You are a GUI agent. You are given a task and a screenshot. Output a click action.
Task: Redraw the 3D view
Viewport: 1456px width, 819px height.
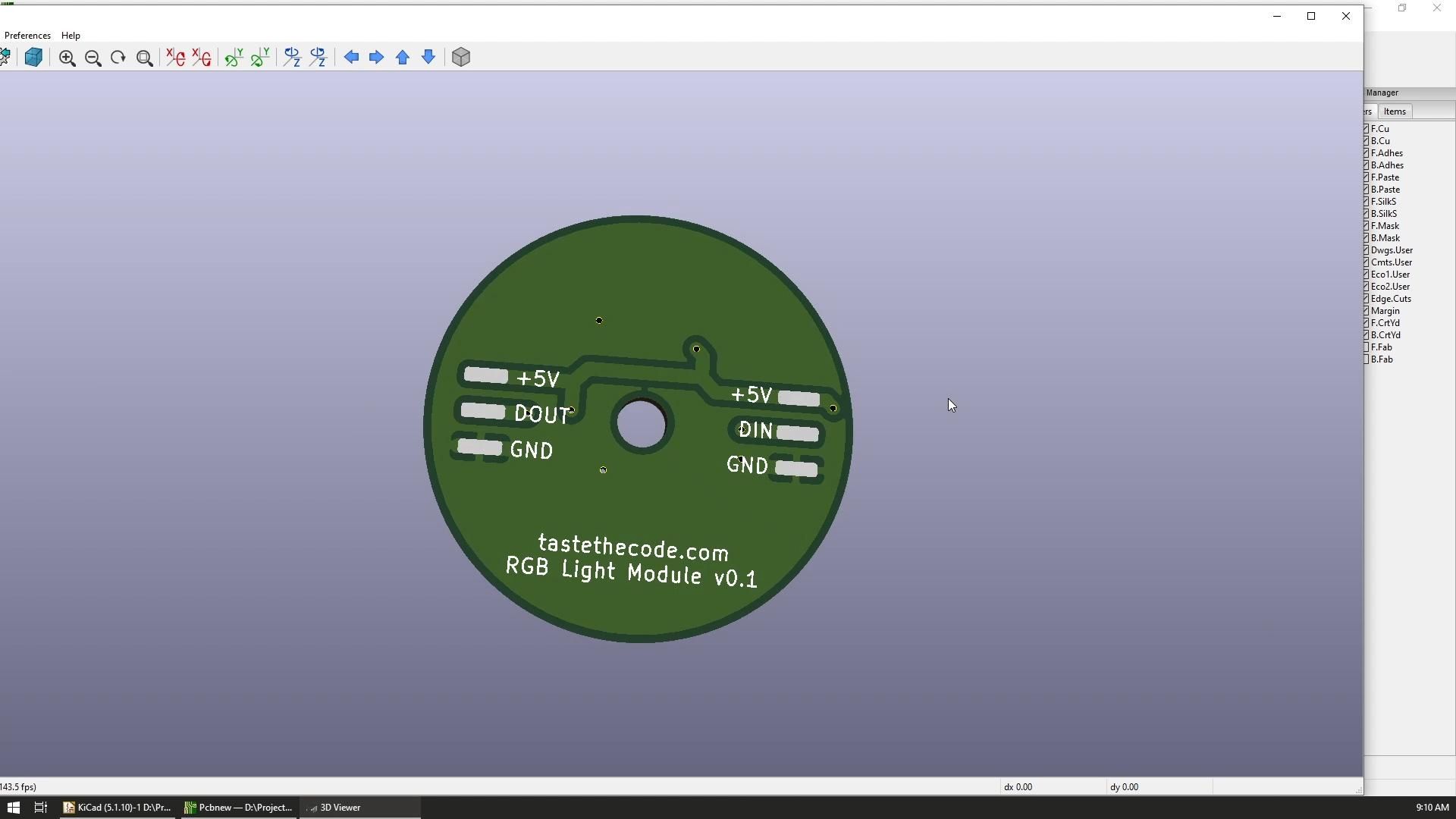click(118, 58)
